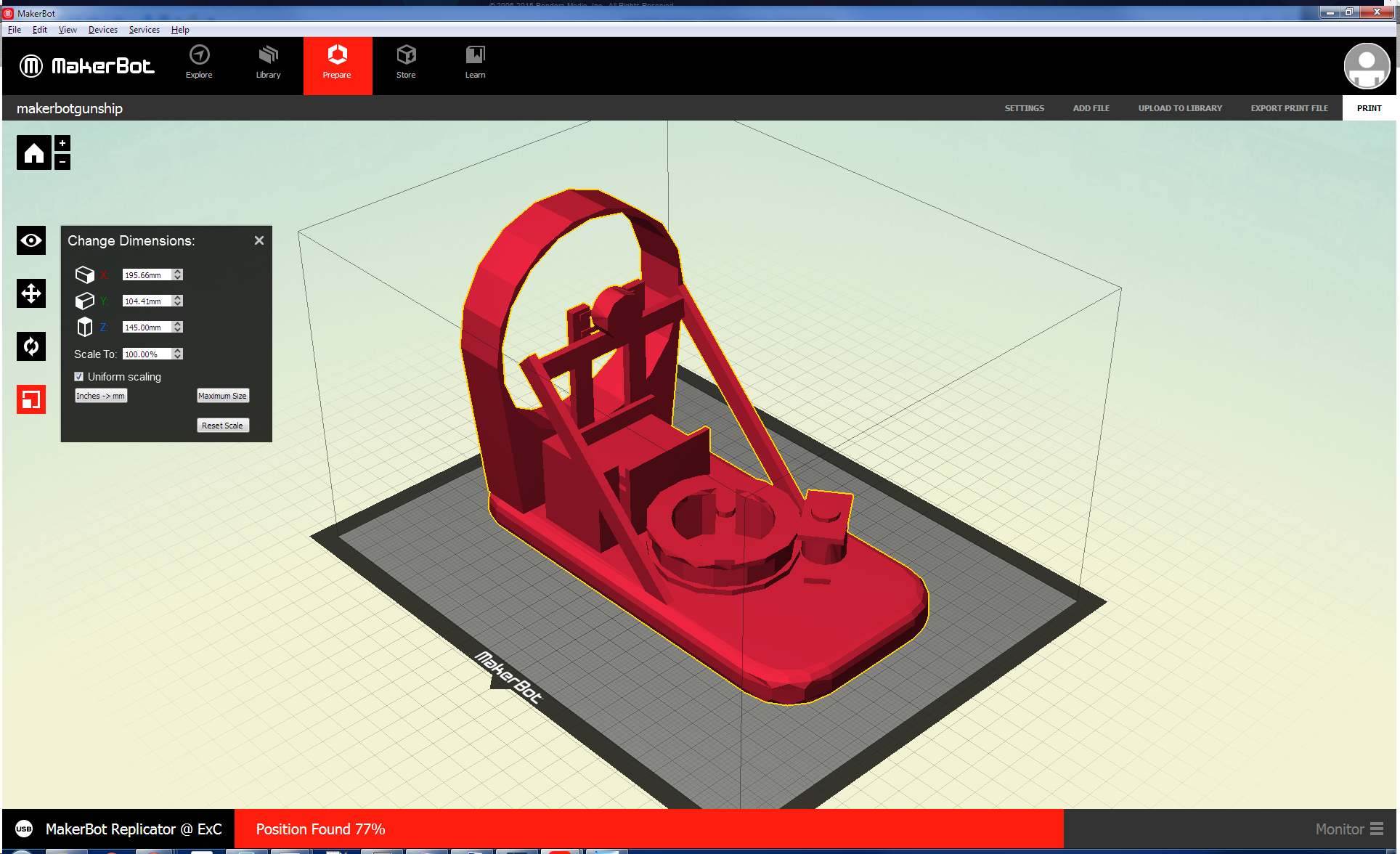The height and width of the screenshot is (854, 1400).
Task: Open the Library tab icon
Action: click(268, 55)
